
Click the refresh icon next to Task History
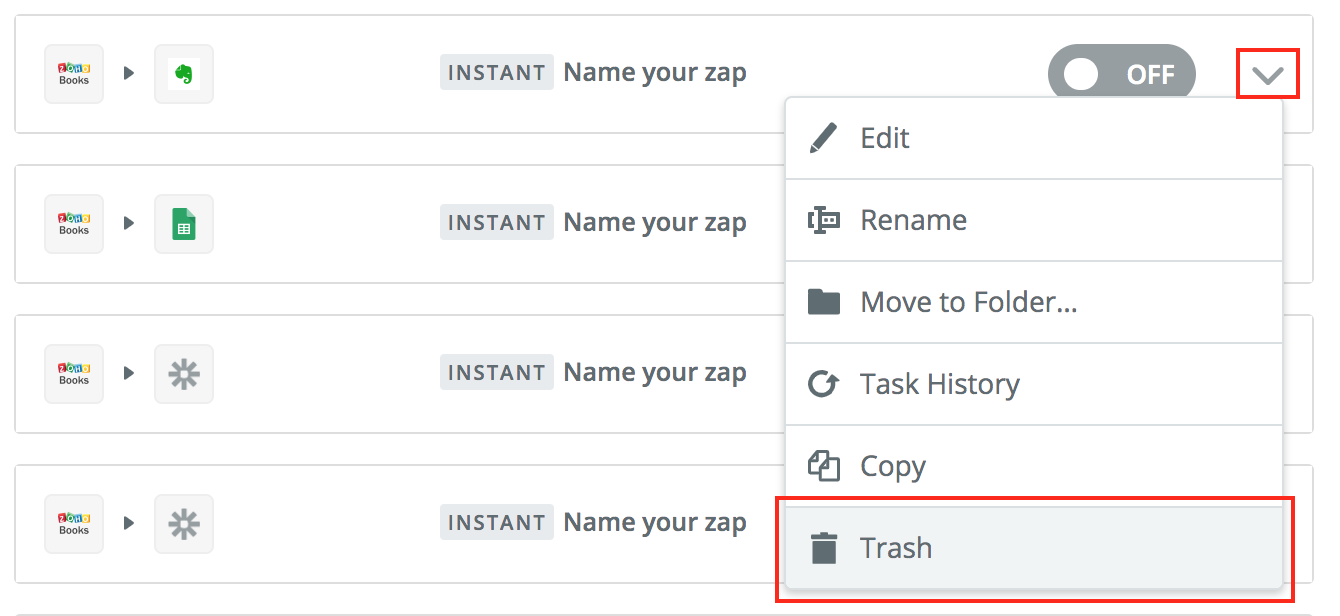pos(823,383)
